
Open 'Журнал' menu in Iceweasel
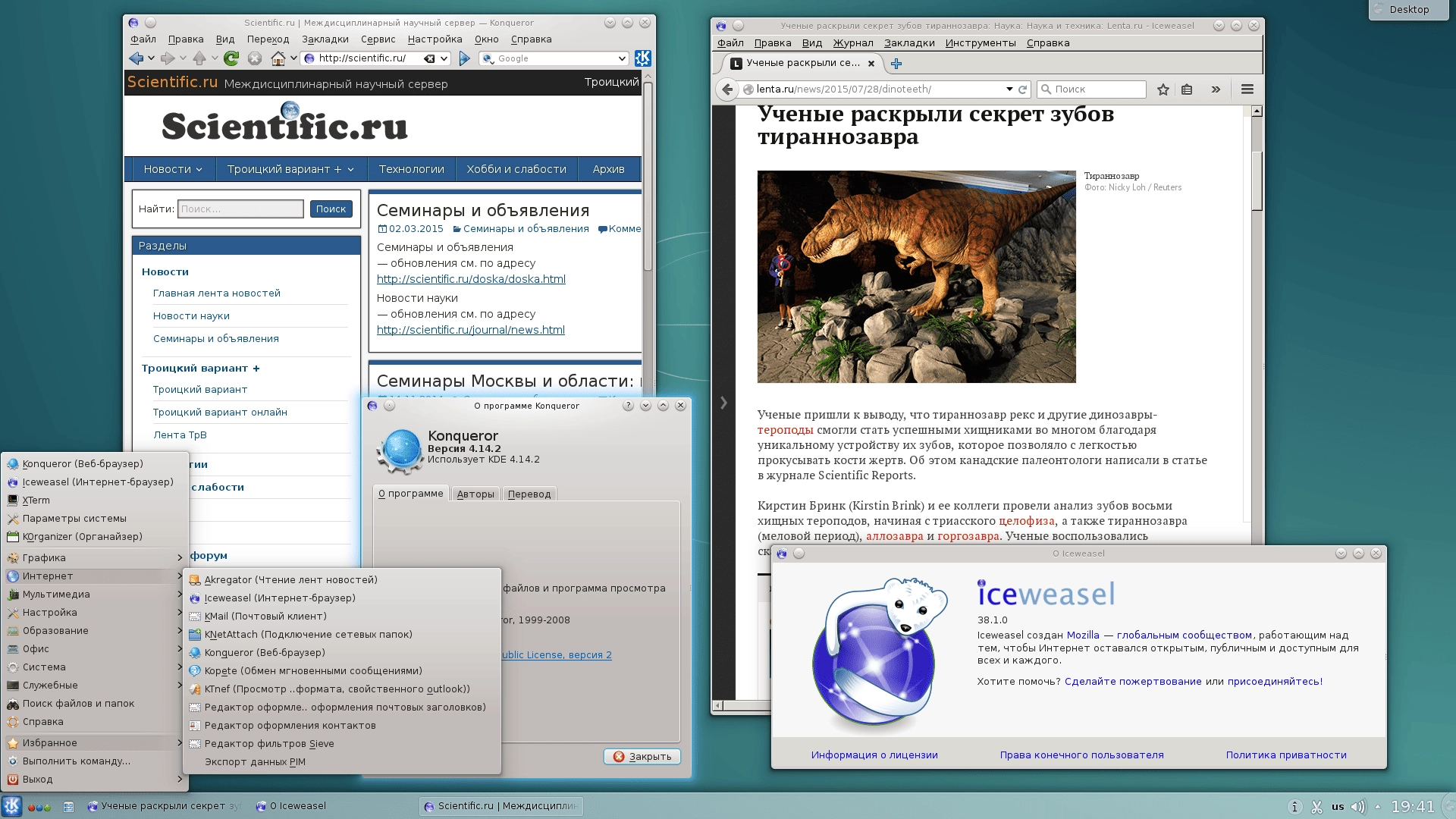coord(853,43)
